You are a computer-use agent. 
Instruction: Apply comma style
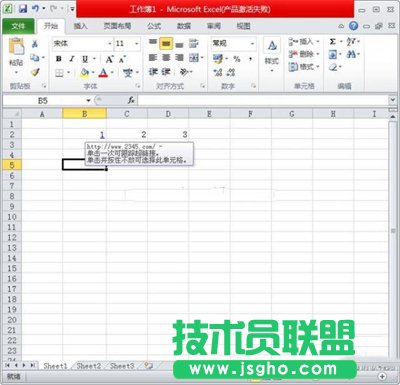point(250,59)
